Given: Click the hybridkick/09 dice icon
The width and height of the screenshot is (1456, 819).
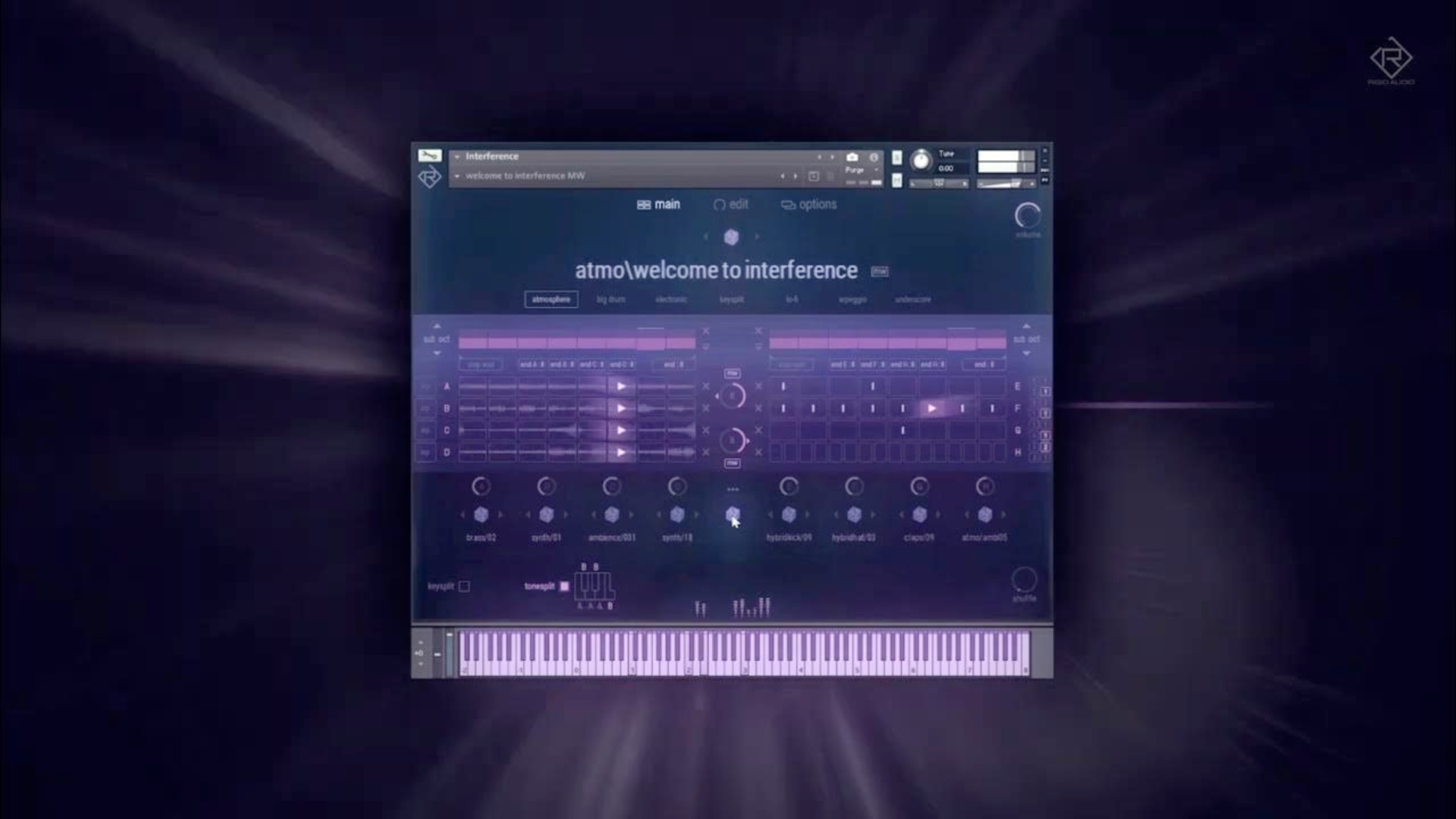Looking at the screenshot, I should [789, 513].
